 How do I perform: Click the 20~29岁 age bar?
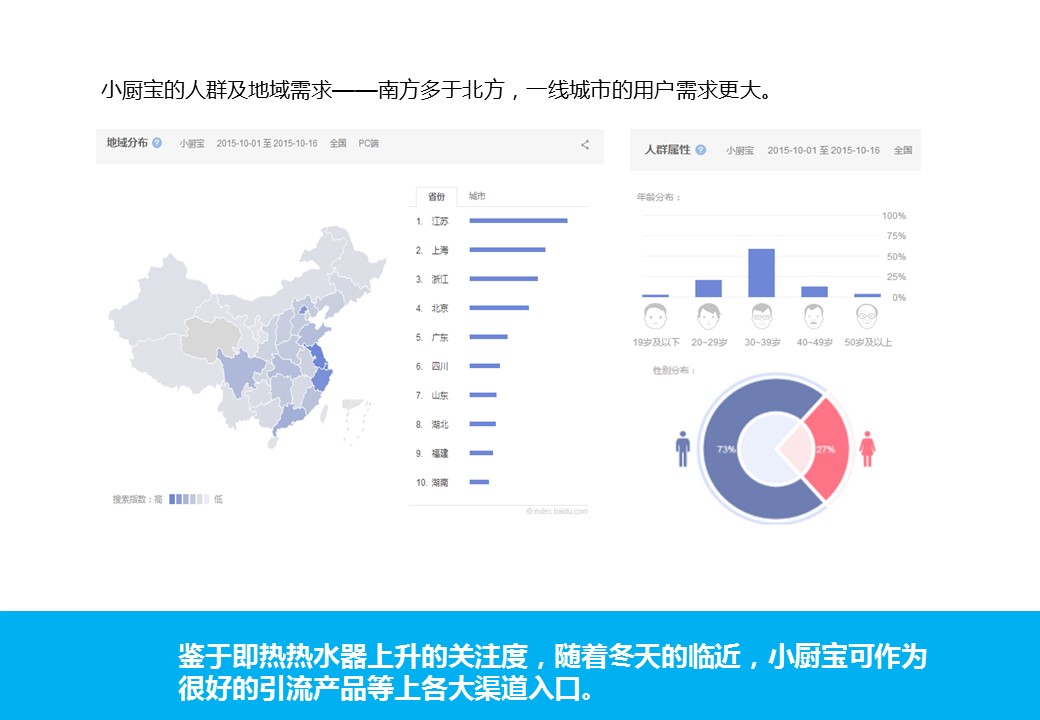coord(708,288)
